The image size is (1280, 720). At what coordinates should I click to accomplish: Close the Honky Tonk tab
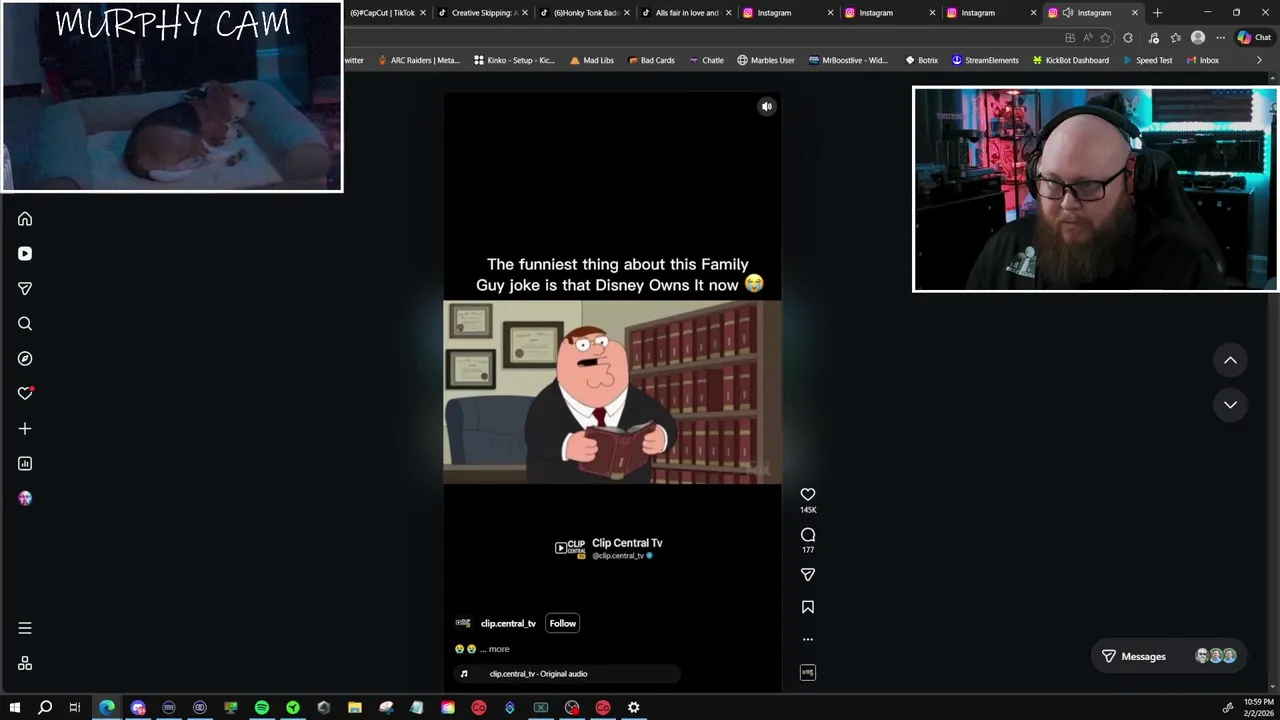coord(627,13)
